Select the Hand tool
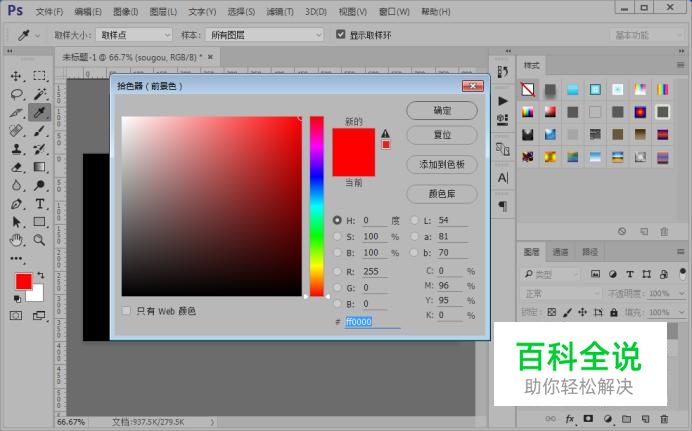Screen dimensions: 692x431 coord(16,240)
